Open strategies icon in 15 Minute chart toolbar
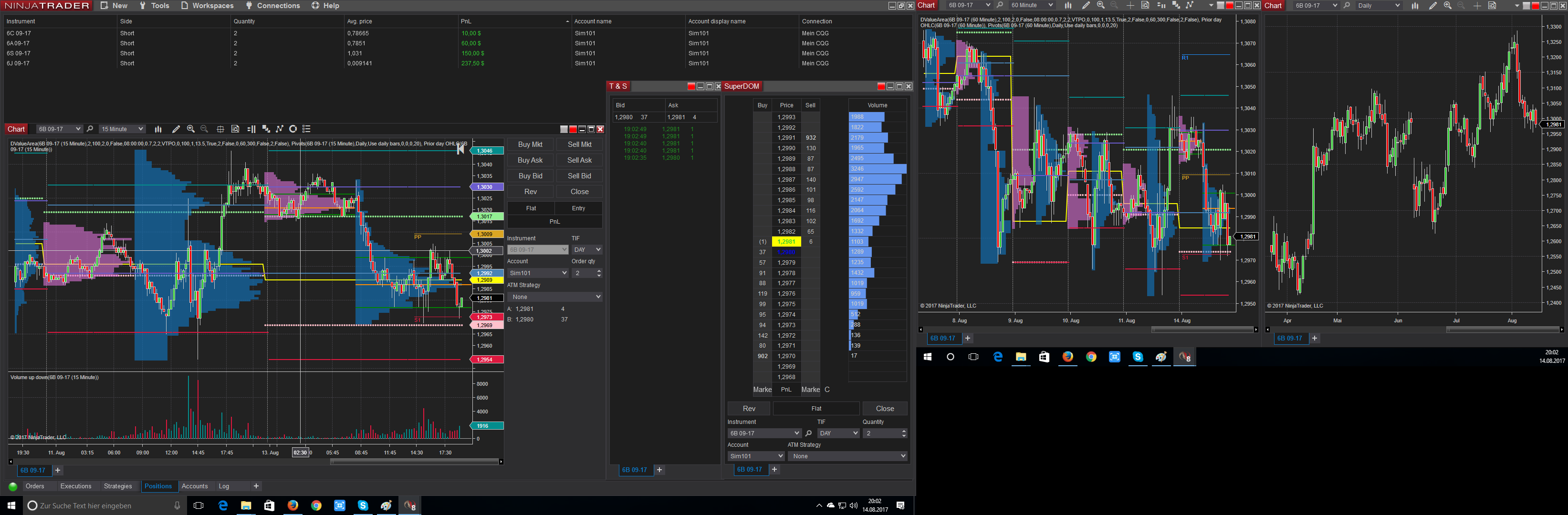 (x=280, y=129)
